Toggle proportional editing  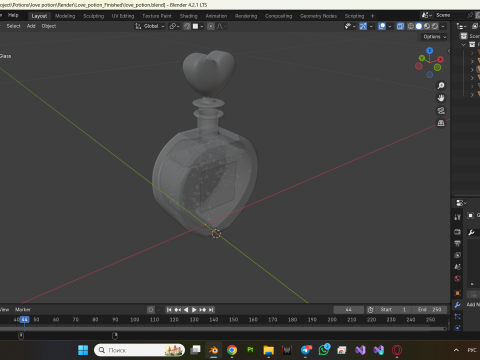tap(211, 26)
